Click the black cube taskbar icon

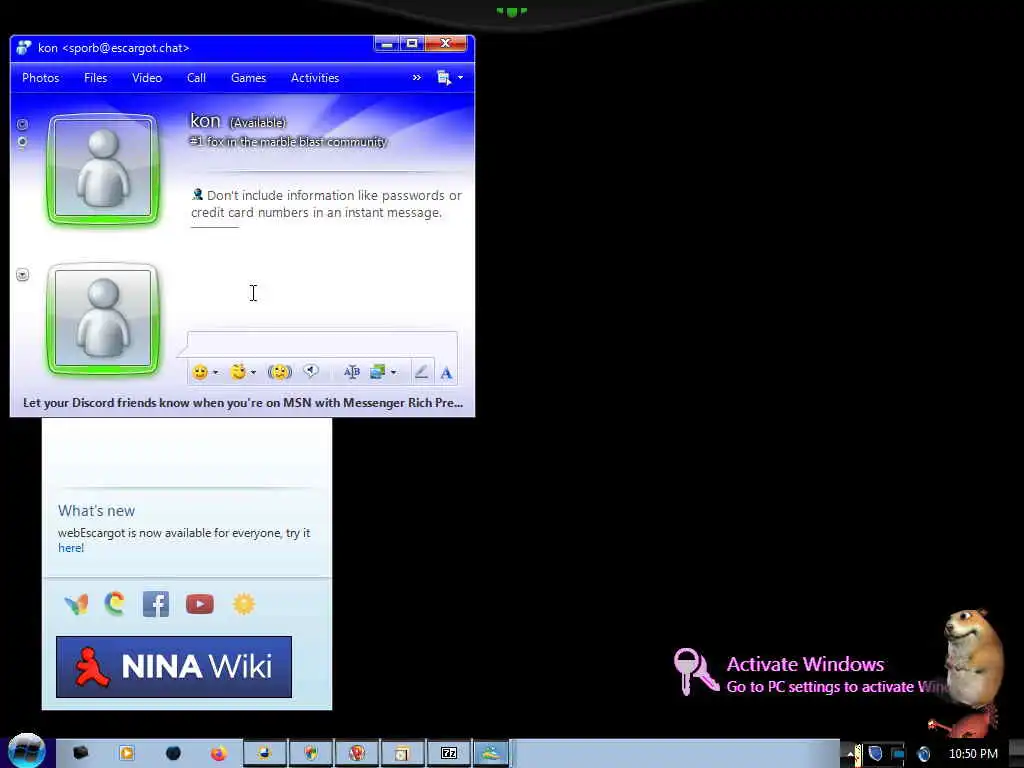(80, 753)
